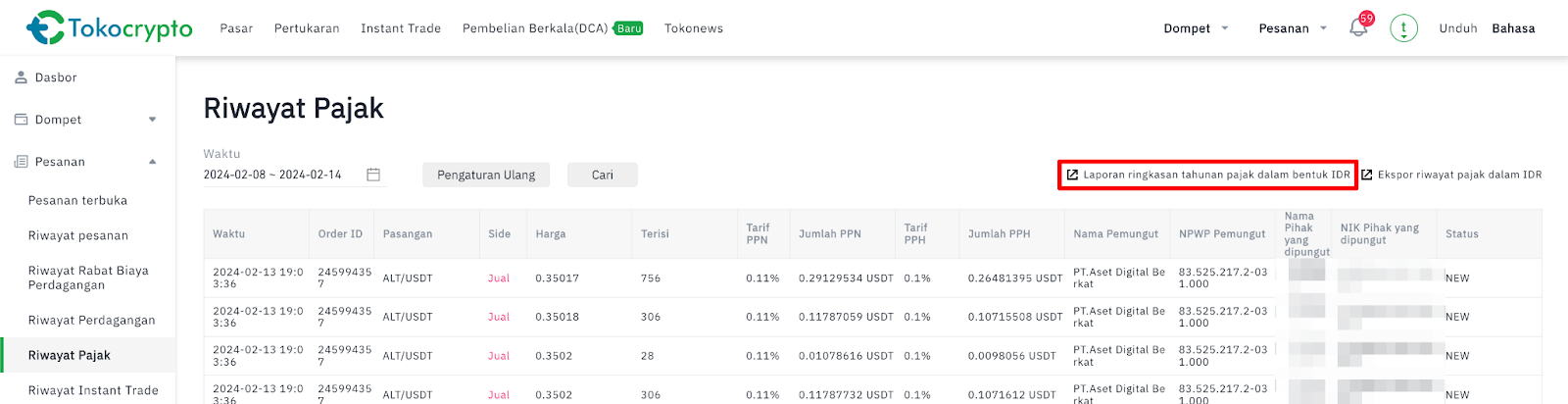Click the Waktu date range field
This screenshot has height=404, width=1568.
[x=272, y=175]
